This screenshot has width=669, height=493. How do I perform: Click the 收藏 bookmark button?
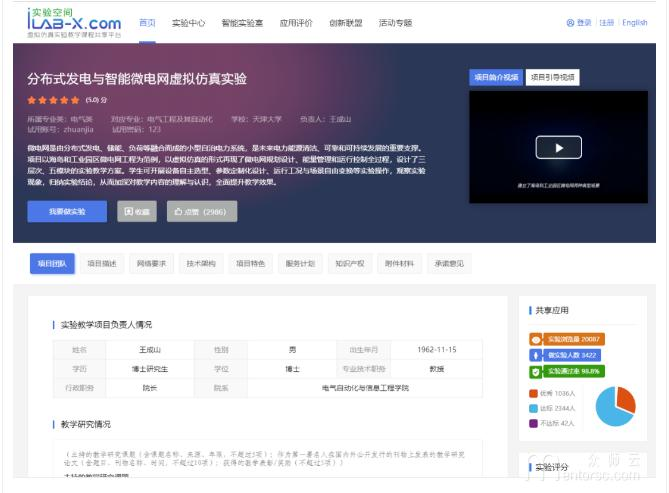tap(137, 212)
